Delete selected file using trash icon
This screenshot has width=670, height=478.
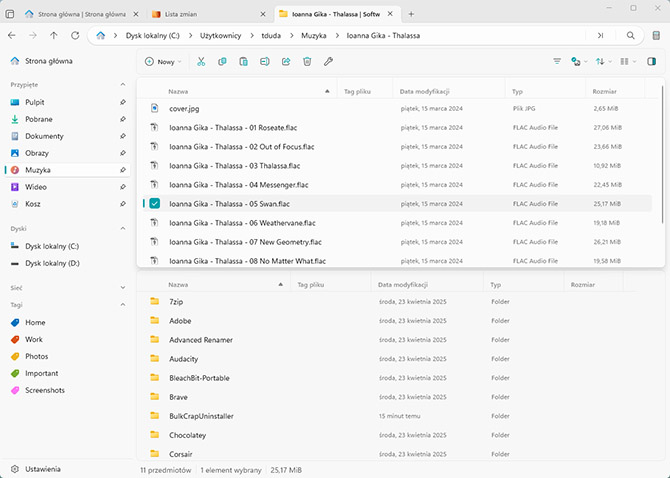(307, 62)
